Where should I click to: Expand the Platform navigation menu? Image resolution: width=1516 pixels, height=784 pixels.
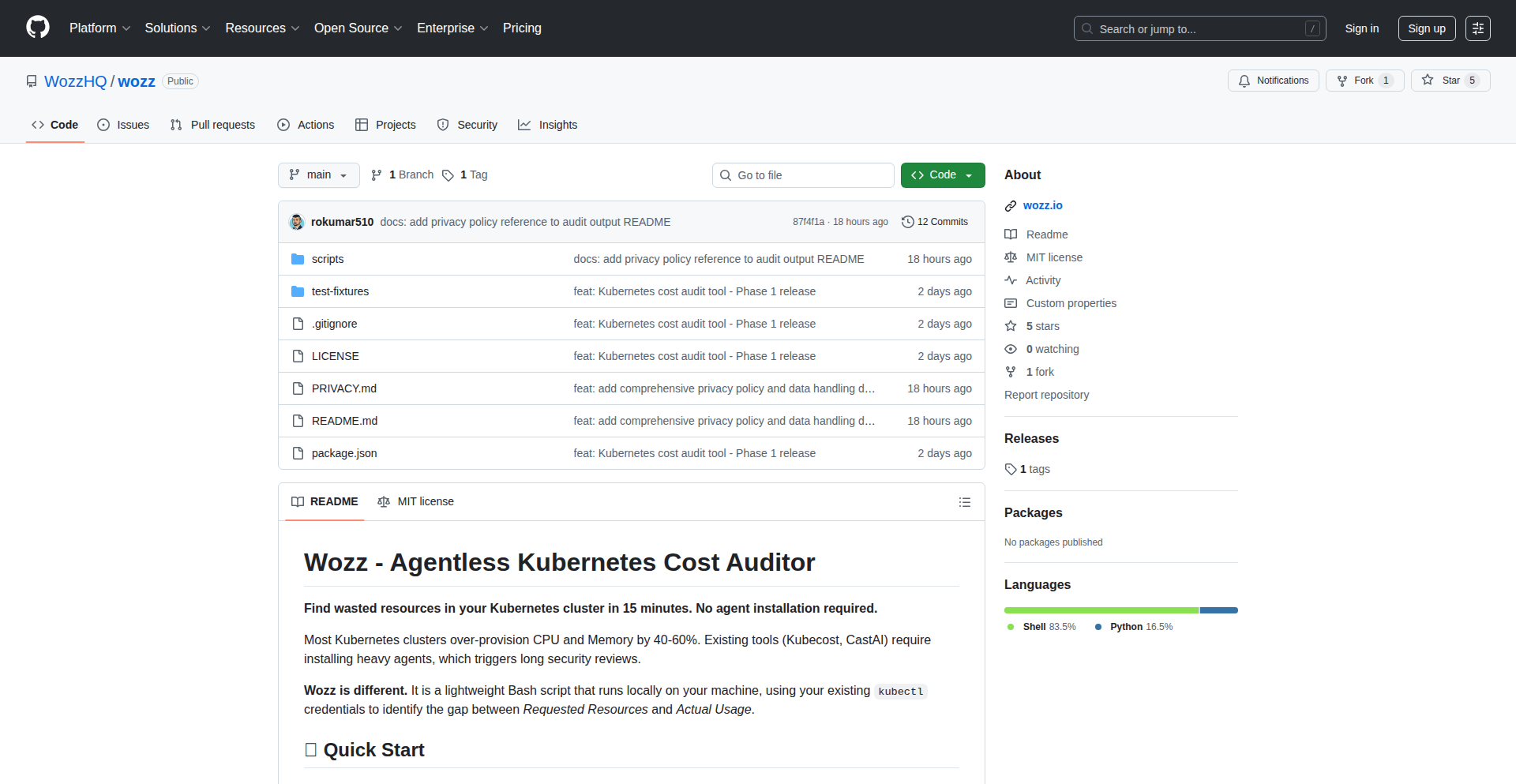pos(99,28)
